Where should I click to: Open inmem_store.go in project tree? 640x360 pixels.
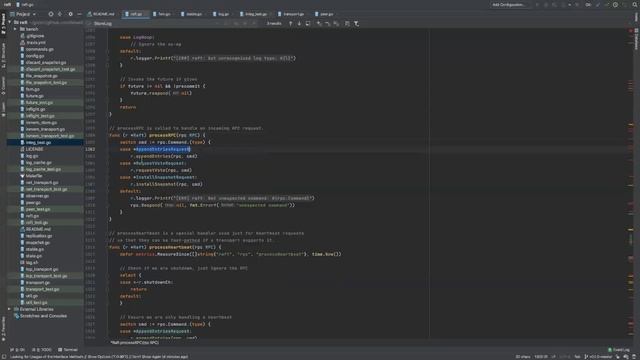click(x=38, y=122)
